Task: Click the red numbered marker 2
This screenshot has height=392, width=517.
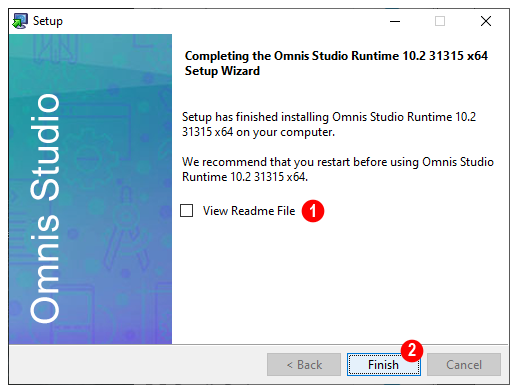Action: point(412,351)
